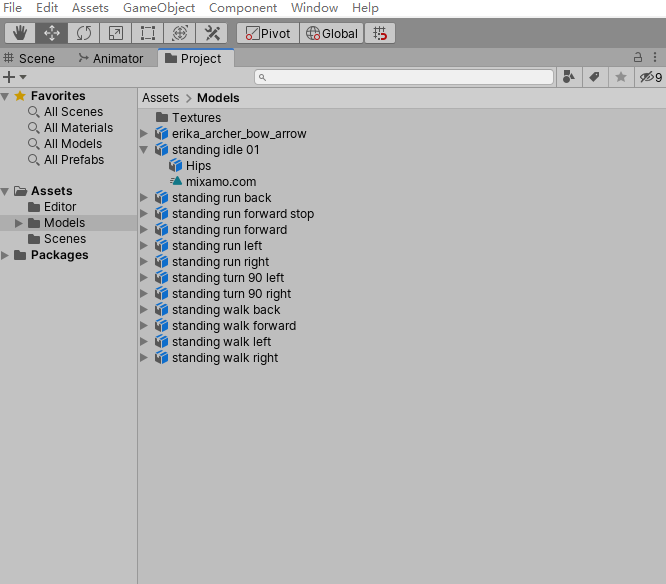Lock the Project panel

(638, 57)
